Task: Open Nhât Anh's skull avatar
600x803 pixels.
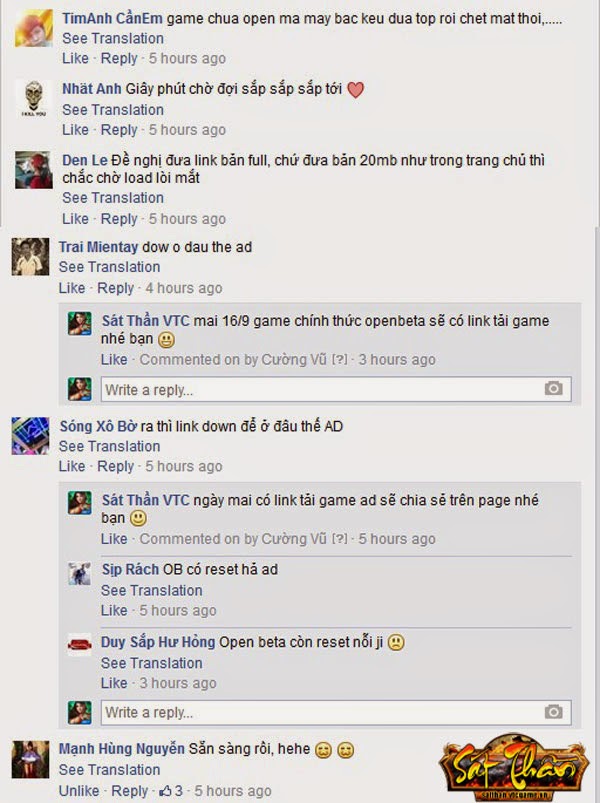Action: (34, 99)
